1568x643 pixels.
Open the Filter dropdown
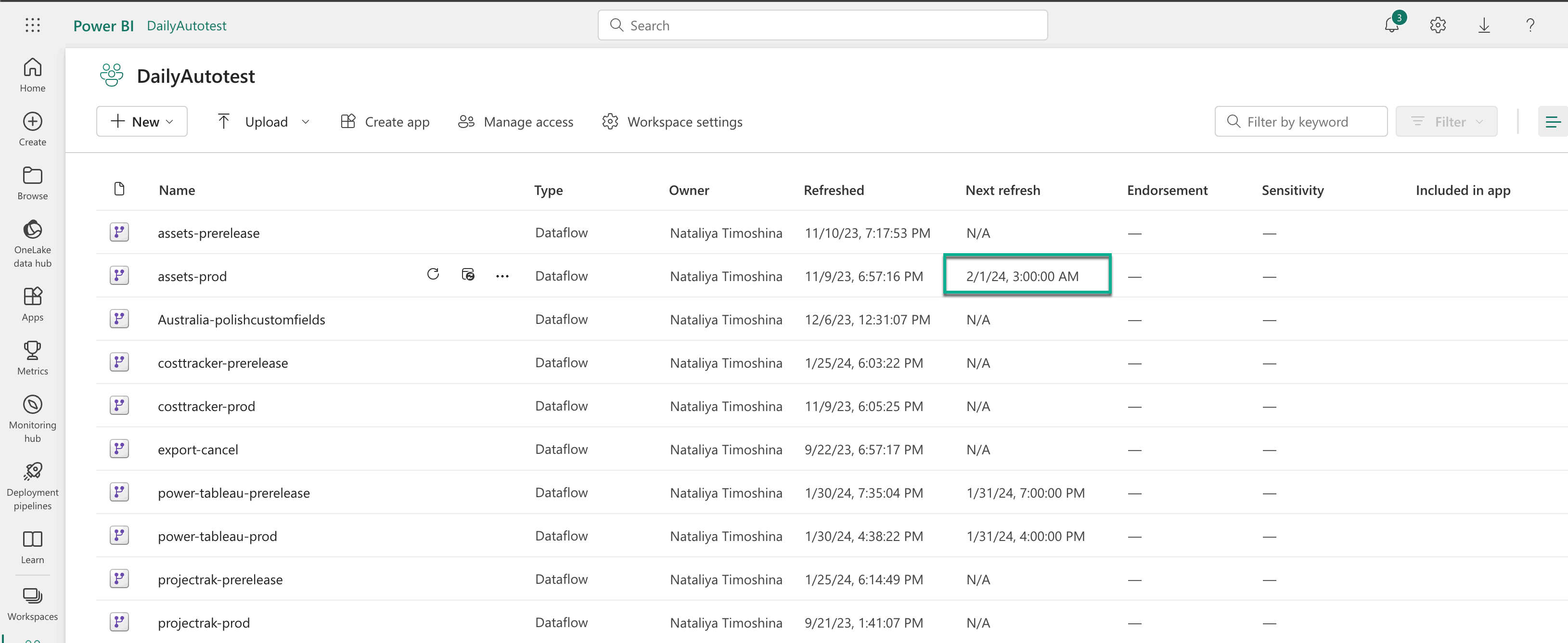tap(1446, 122)
